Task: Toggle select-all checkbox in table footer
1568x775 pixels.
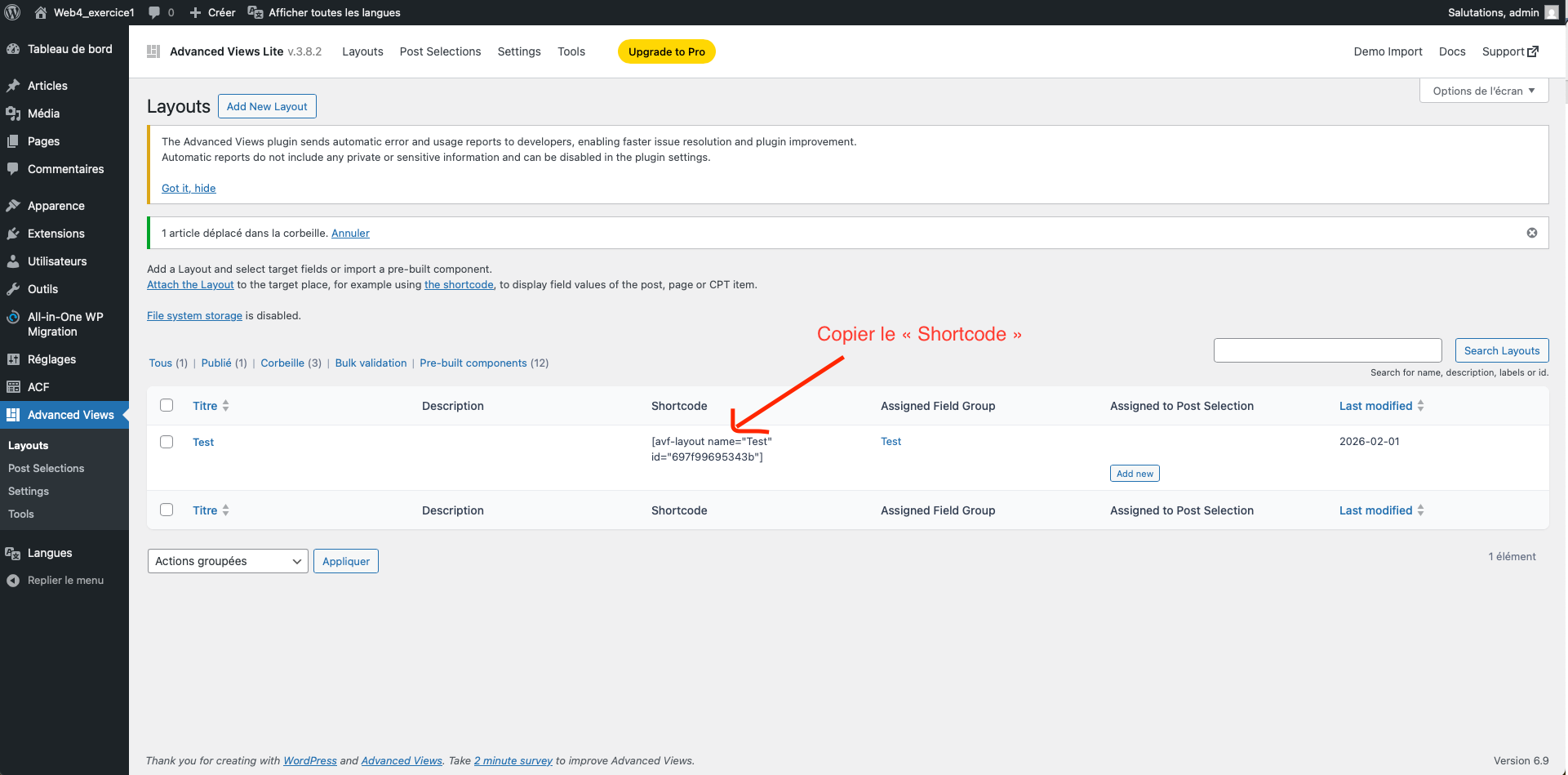Action: (x=167, y=510)
